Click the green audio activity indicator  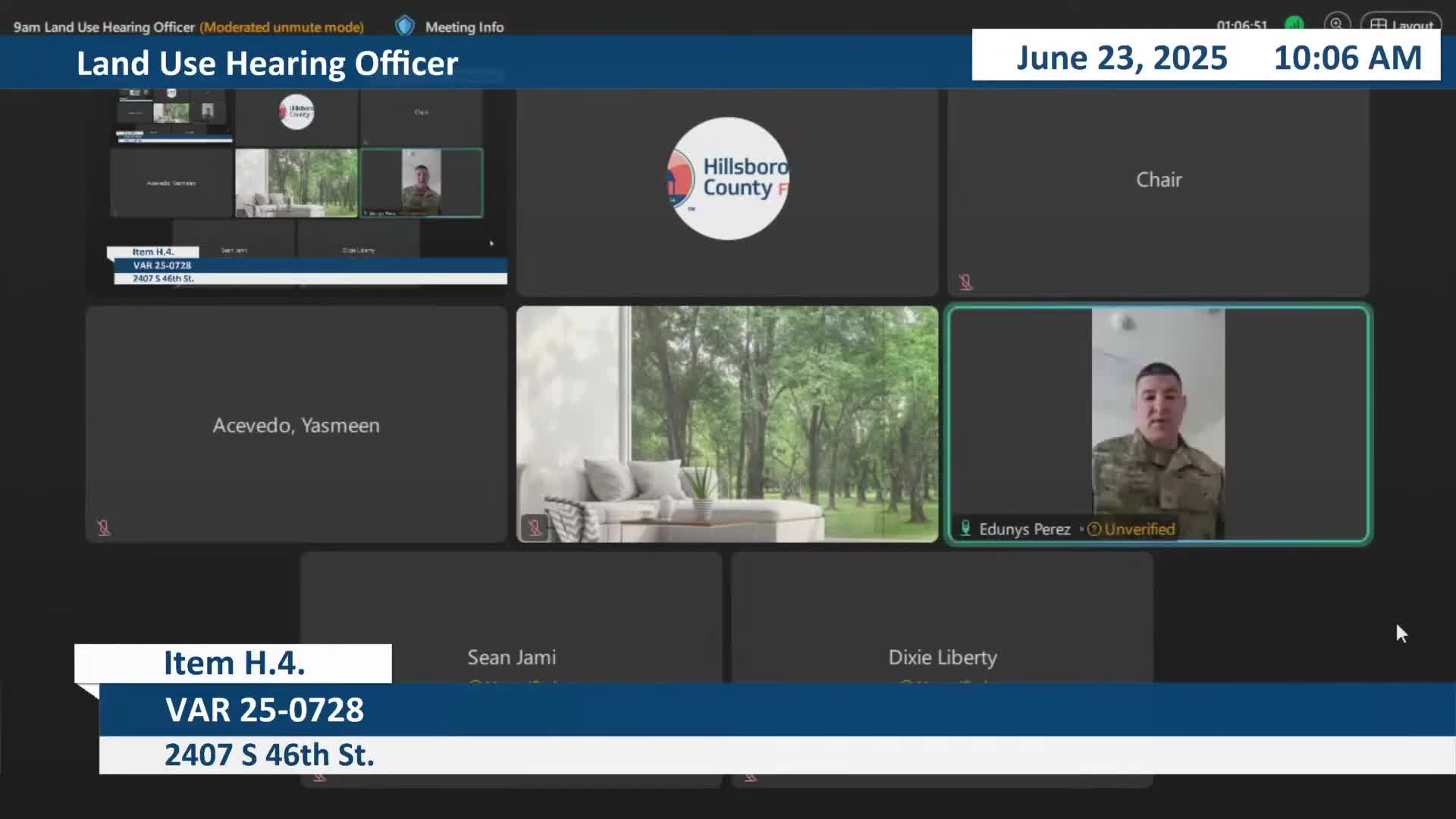point(1294,24)
